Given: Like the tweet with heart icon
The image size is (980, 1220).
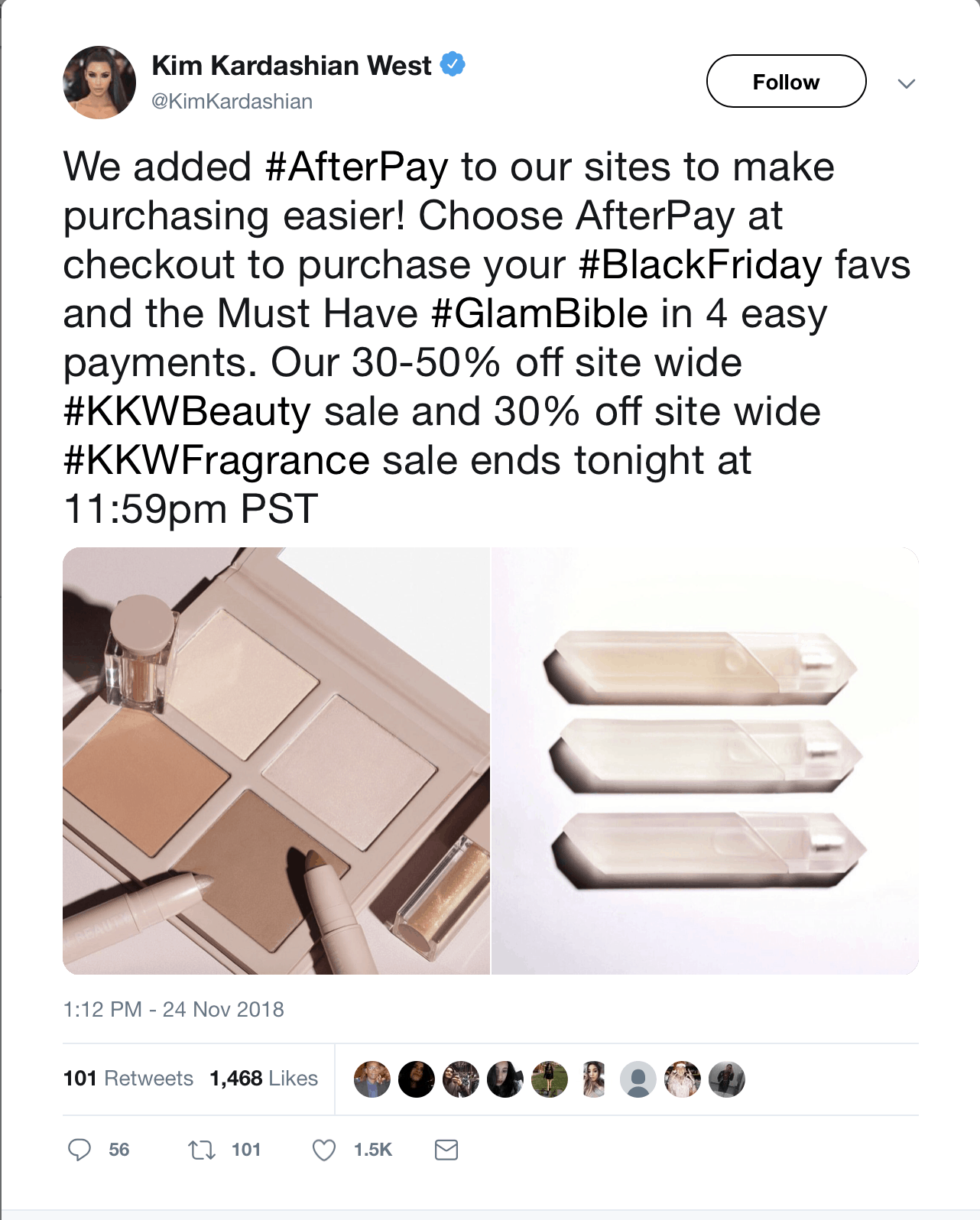Looking at the screenshot, I should click(324, 1150).
